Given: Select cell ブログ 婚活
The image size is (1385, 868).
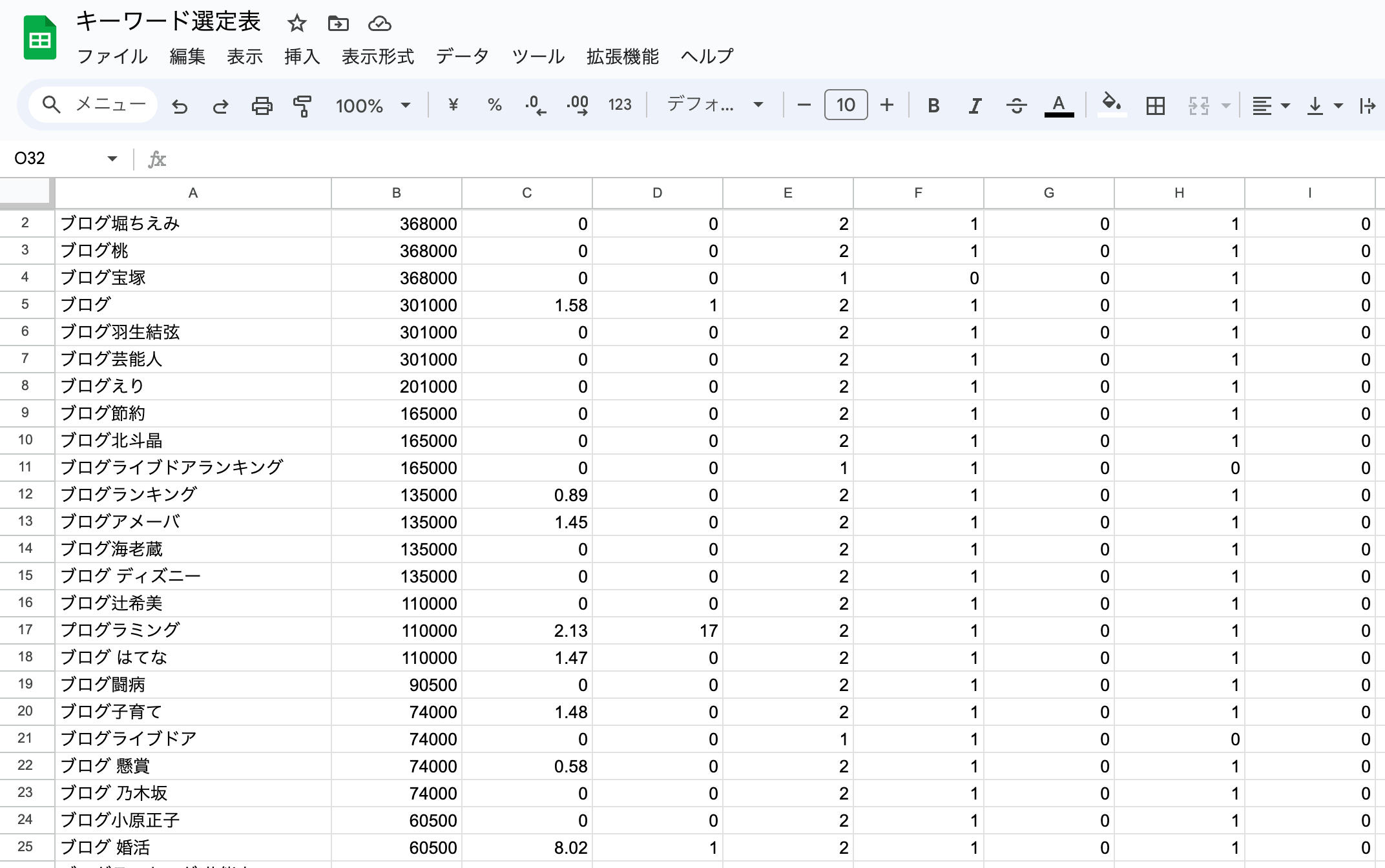Looking at the screenshot, I should coord(193,847).
